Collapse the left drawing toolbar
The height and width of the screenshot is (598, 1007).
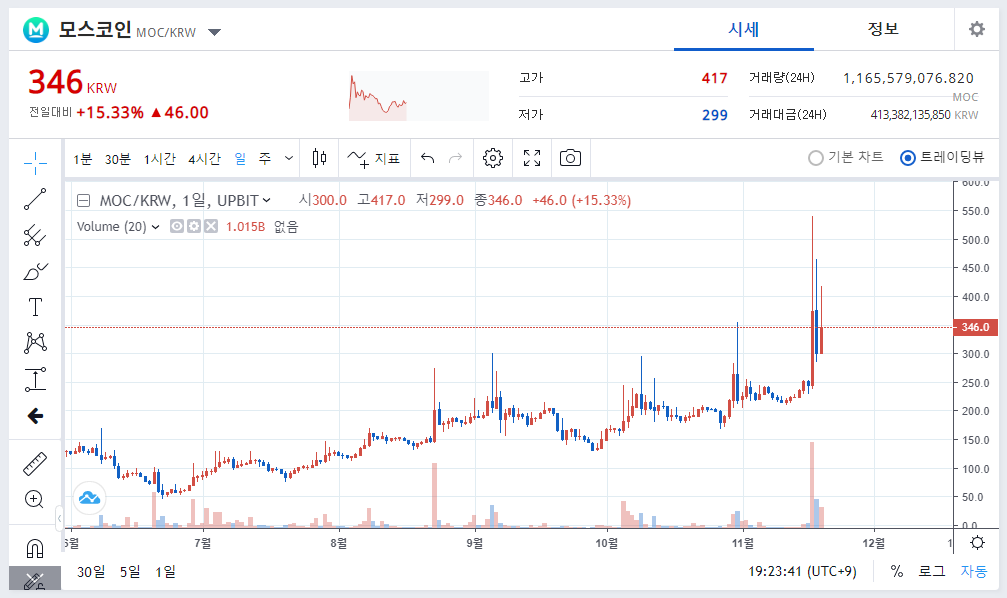click(59, 518)
